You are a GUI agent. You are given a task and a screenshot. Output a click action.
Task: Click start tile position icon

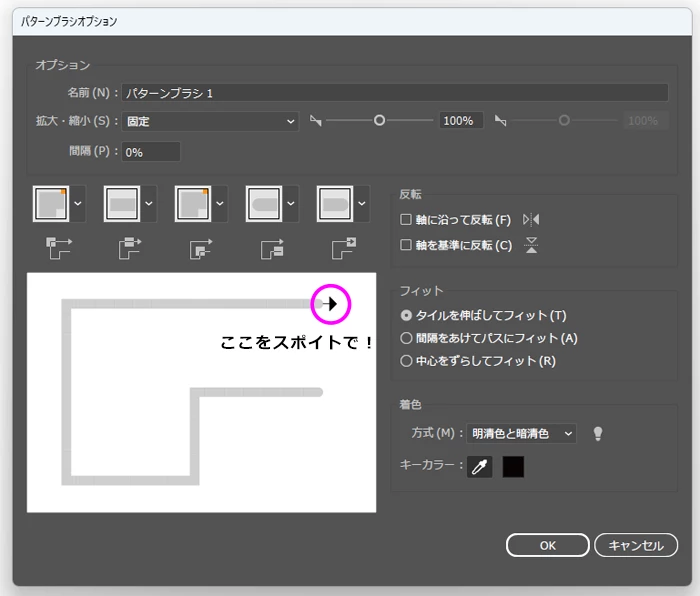[x=272, y=249]
